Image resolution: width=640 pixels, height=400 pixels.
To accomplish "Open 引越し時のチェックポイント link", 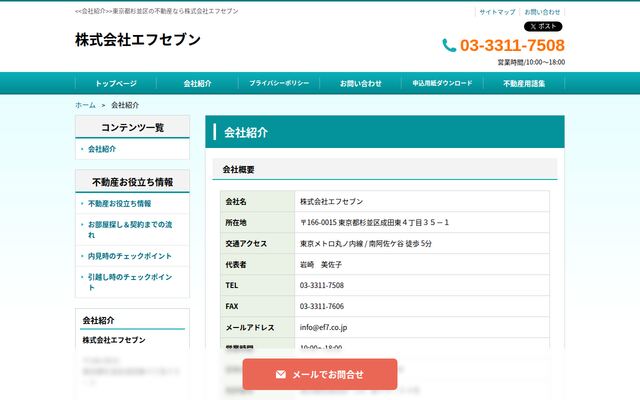I will pyautogui.click(x=130, y=282).
